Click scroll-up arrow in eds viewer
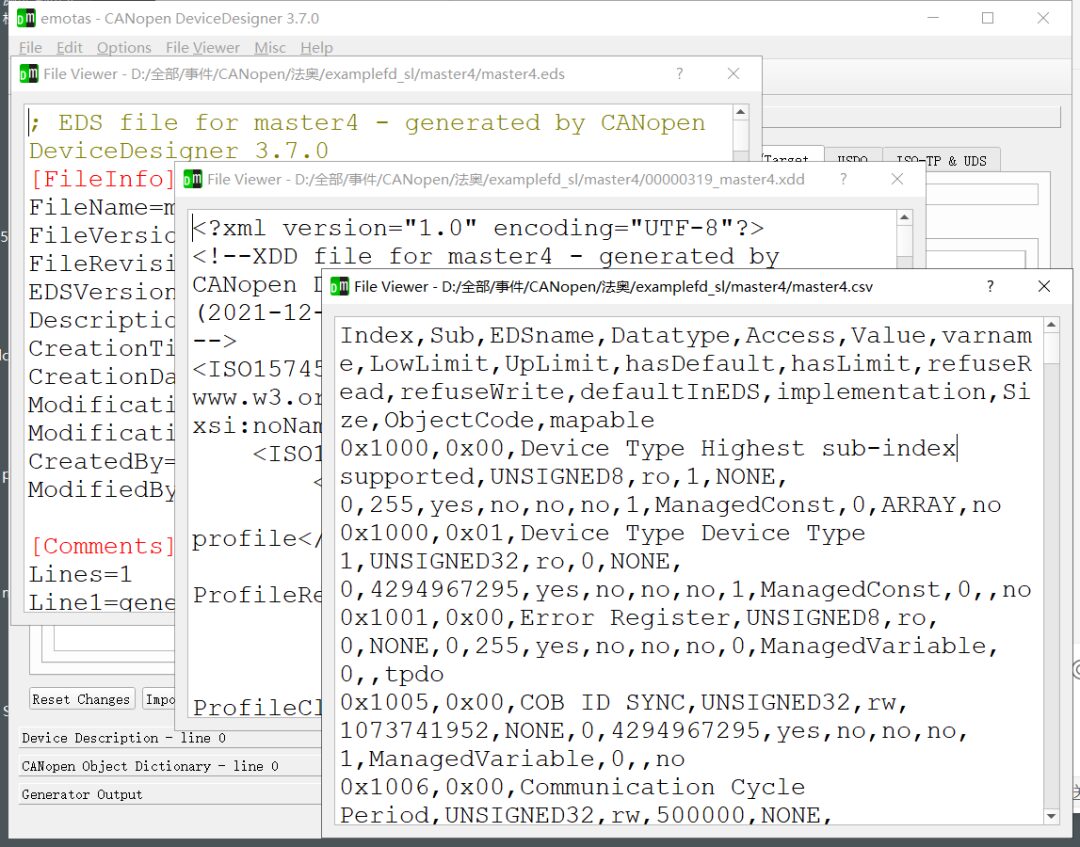Image resolution: width=1080 pixels, height=847 pixels. point(740,112)
